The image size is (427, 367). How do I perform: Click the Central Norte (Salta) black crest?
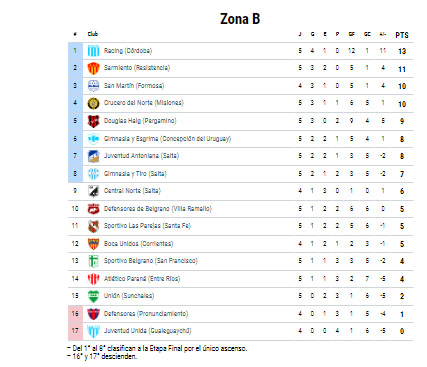coord(93,191)
